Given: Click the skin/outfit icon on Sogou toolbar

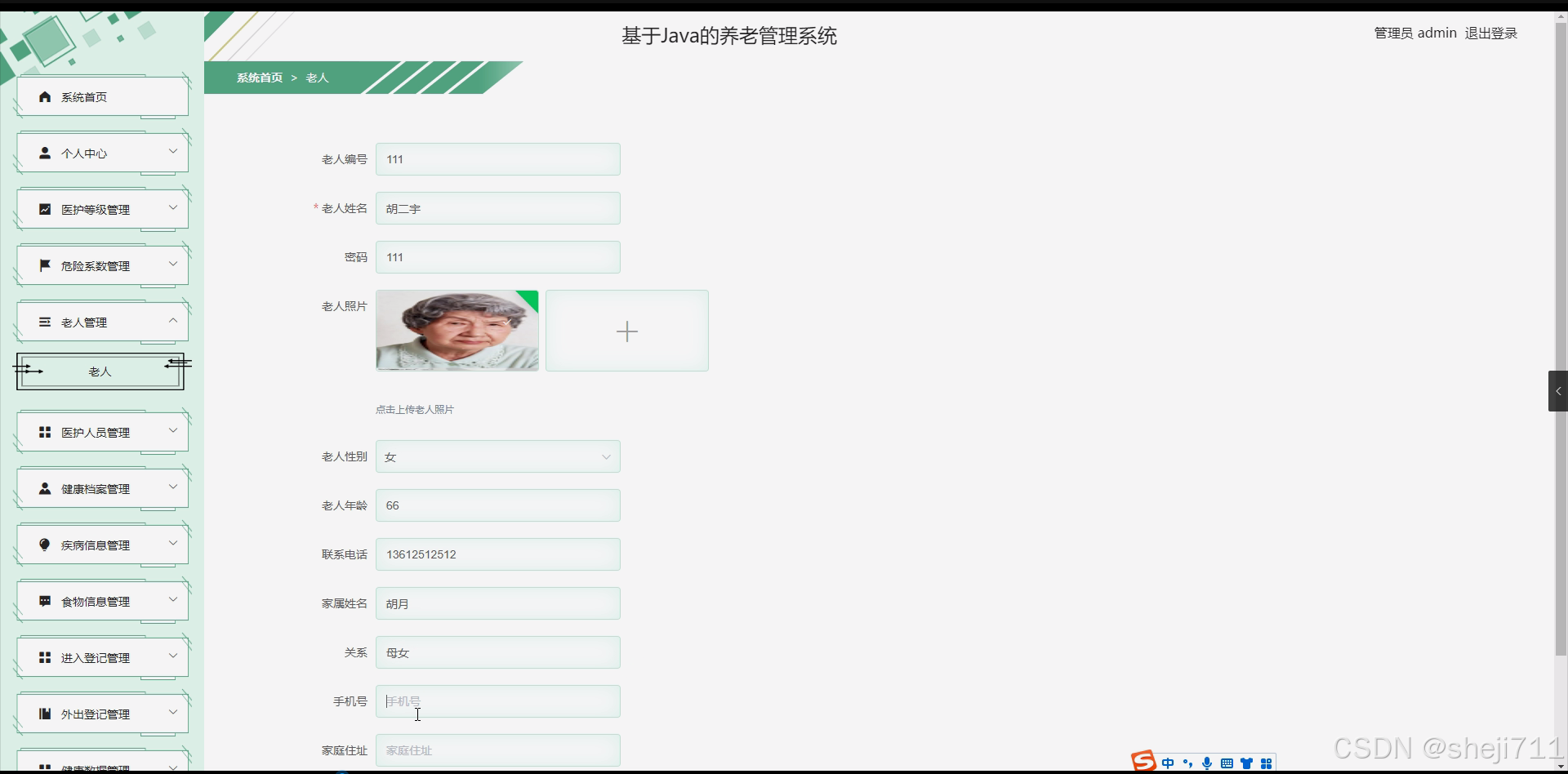Looking at the screenshot, I should (x=1246, y=763).
